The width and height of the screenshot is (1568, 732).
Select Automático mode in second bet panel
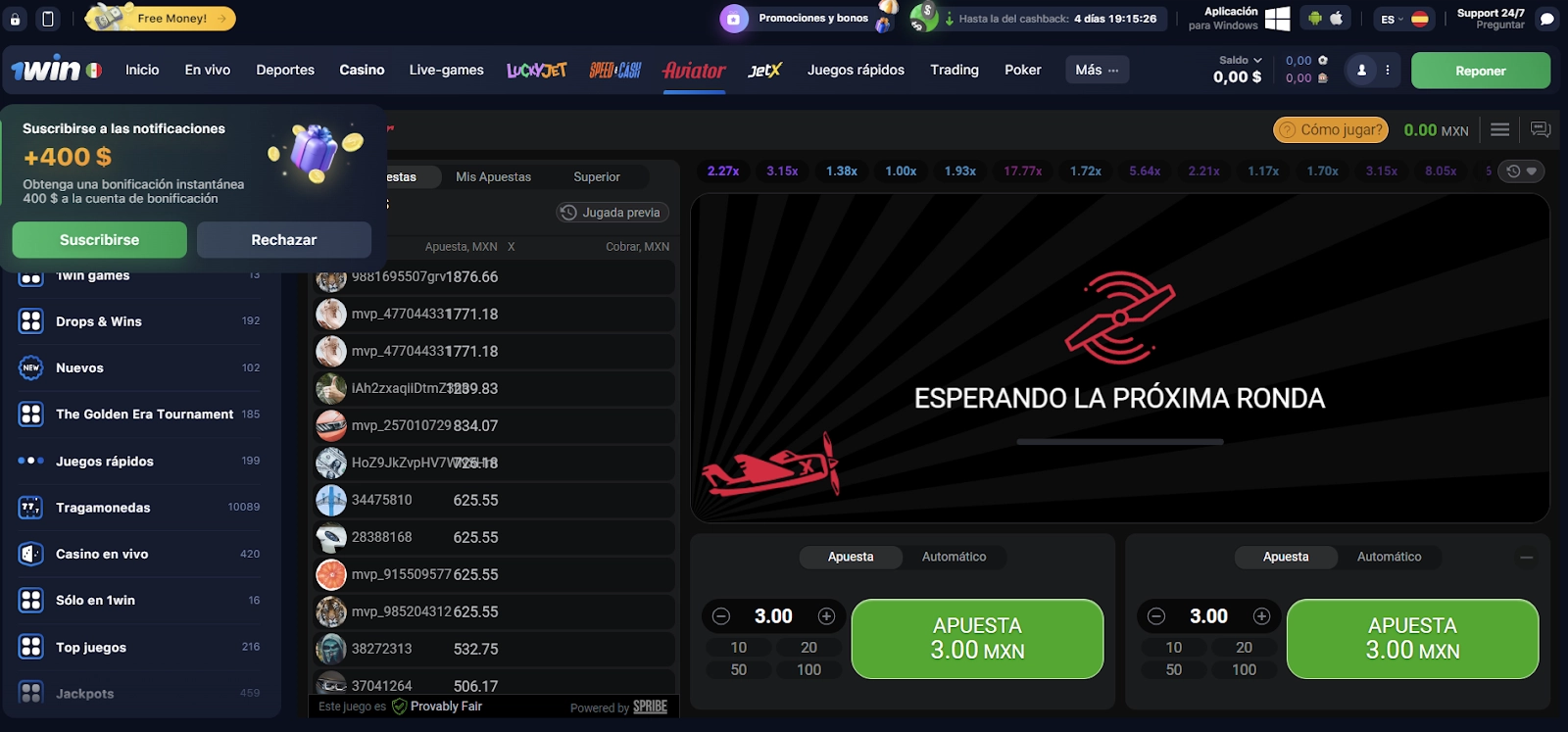click(x=1390, y=557)
